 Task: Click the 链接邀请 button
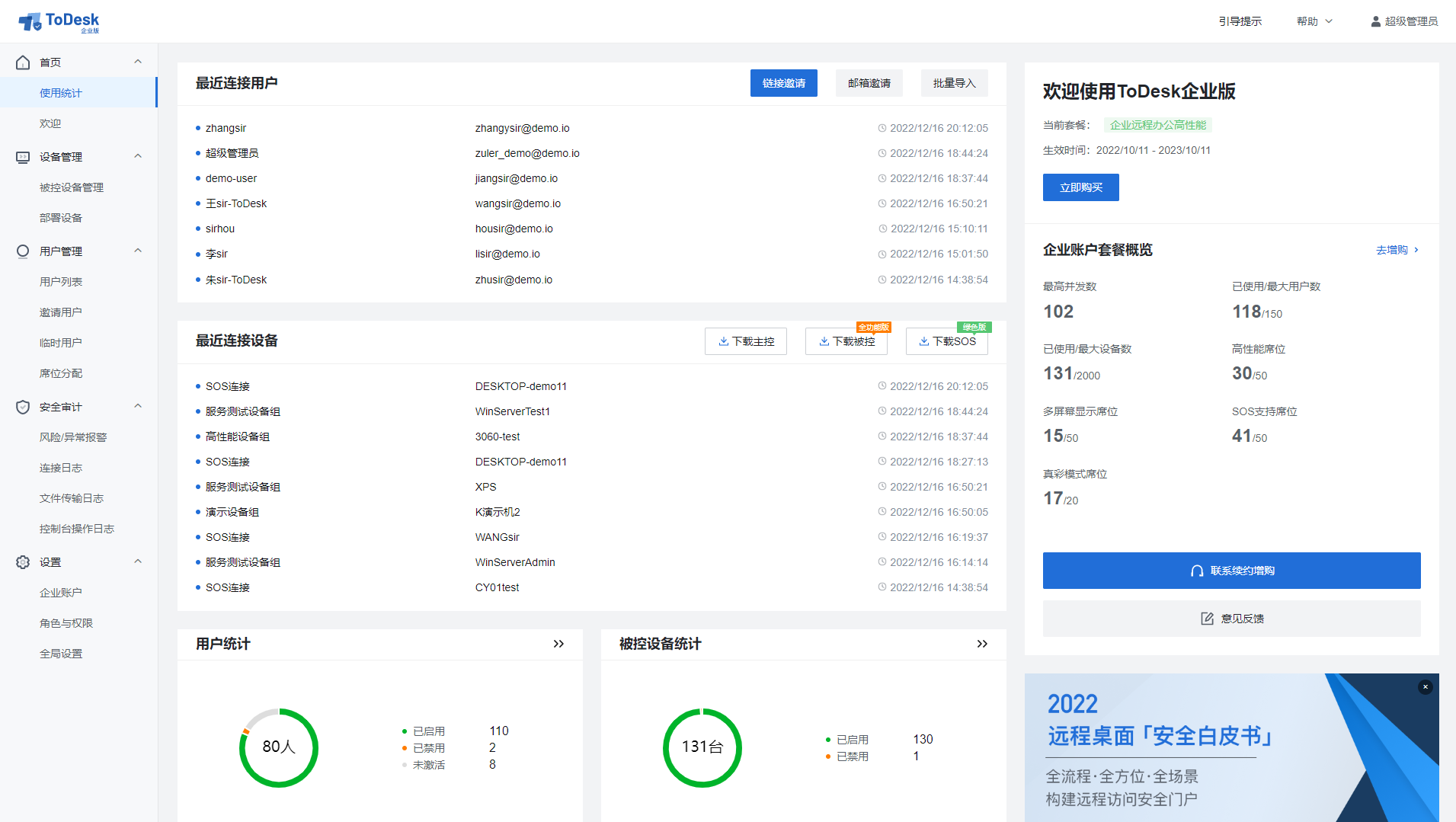tap(783, 83)
